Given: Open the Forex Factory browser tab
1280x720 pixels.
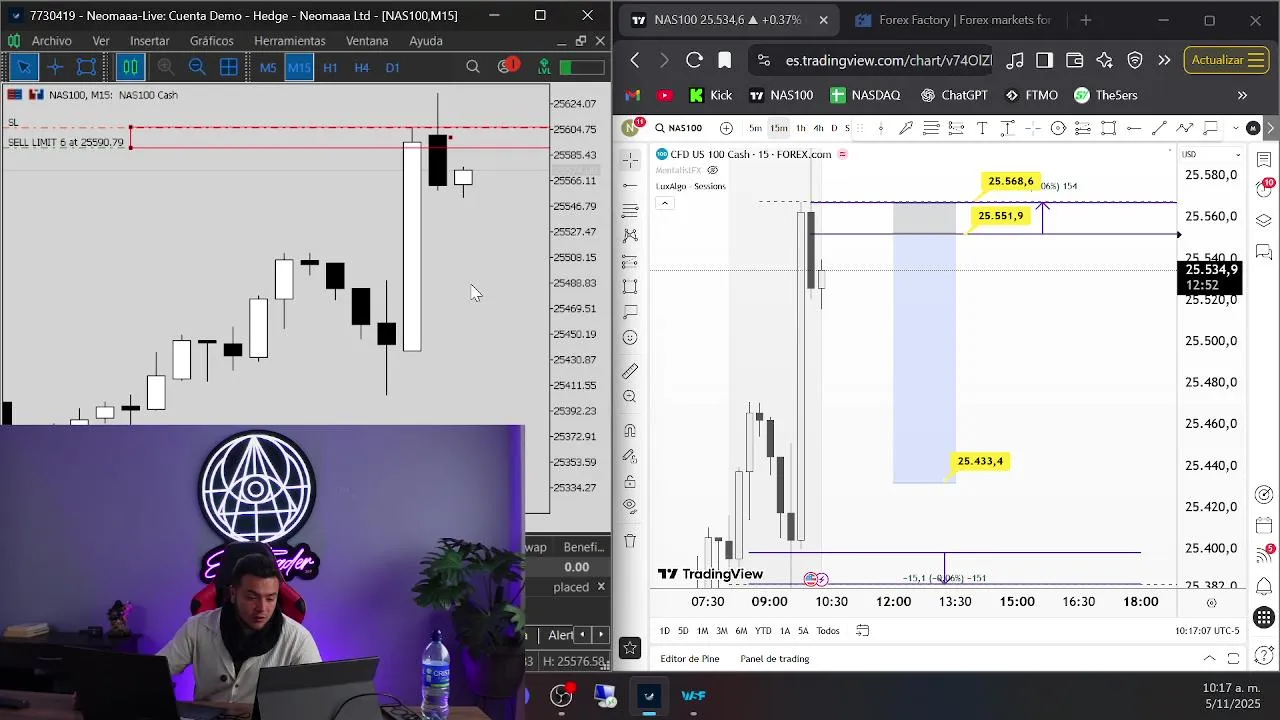Looking at the screenshot, I should pyautogui.click(x=953, y=20).
